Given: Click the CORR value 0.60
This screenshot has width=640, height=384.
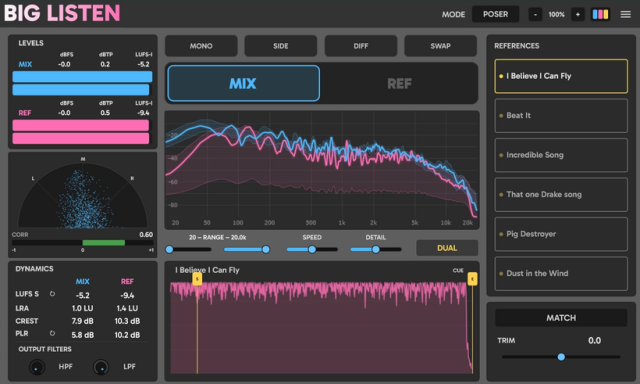Looking at the screenshot, I should click(146, 235).
